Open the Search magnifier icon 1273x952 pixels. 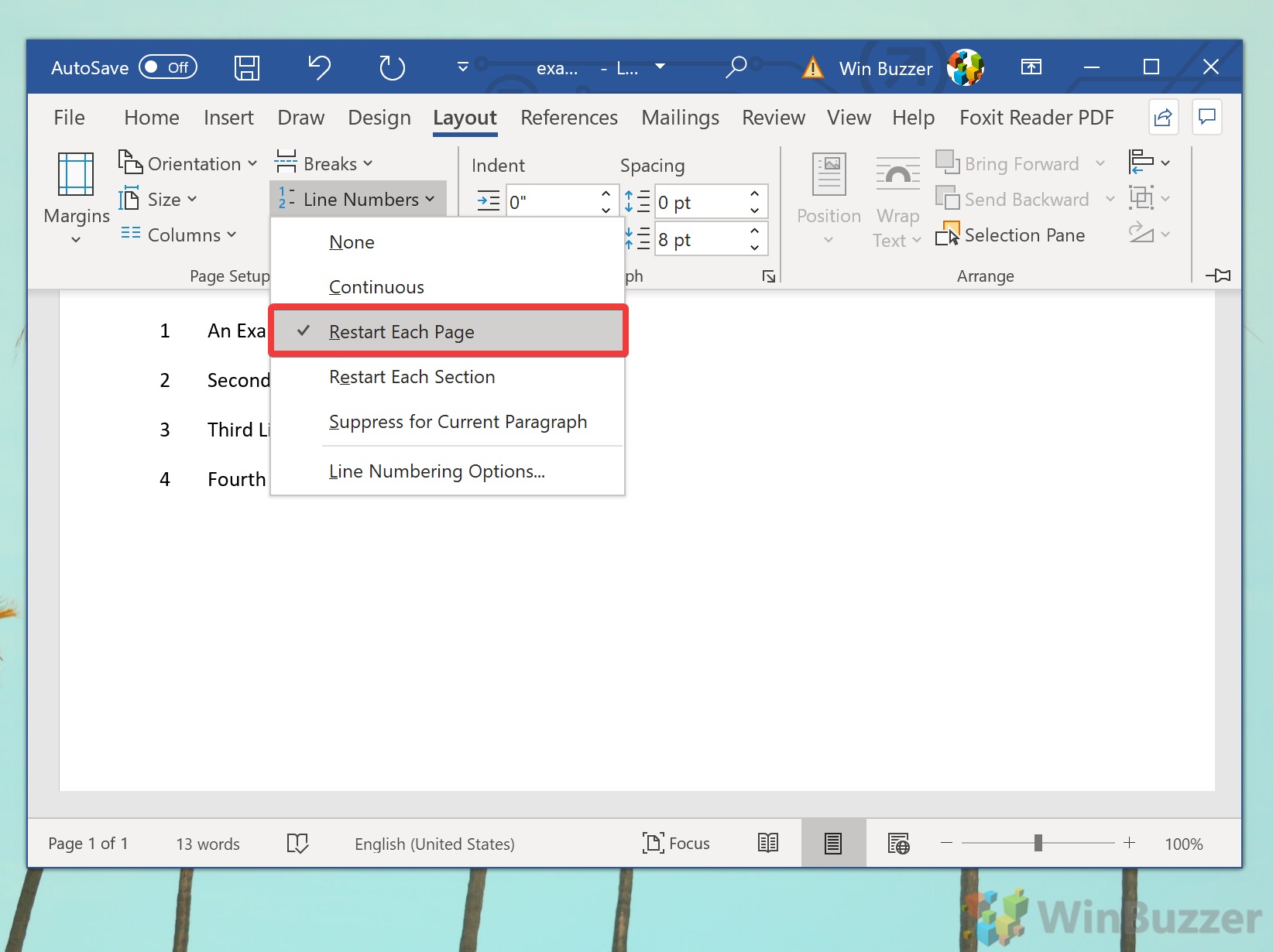tap(736, 67)
